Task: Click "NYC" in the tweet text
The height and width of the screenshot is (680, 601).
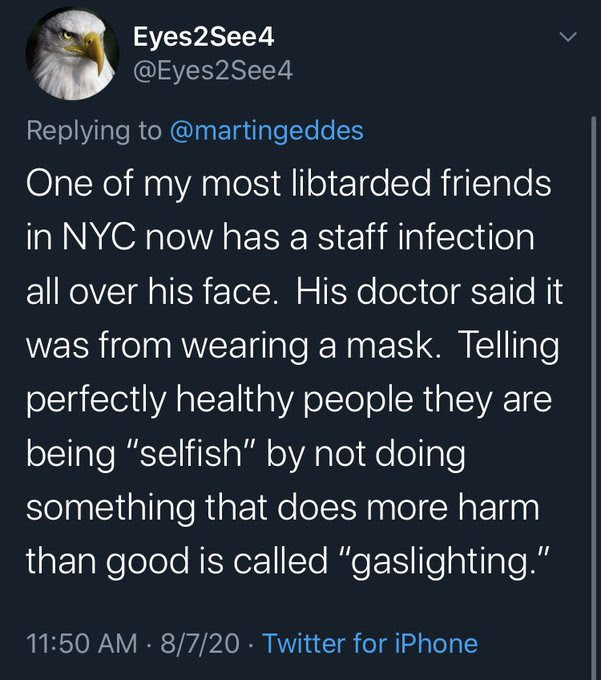Action: pyautogui.click(x=99, y=237)
